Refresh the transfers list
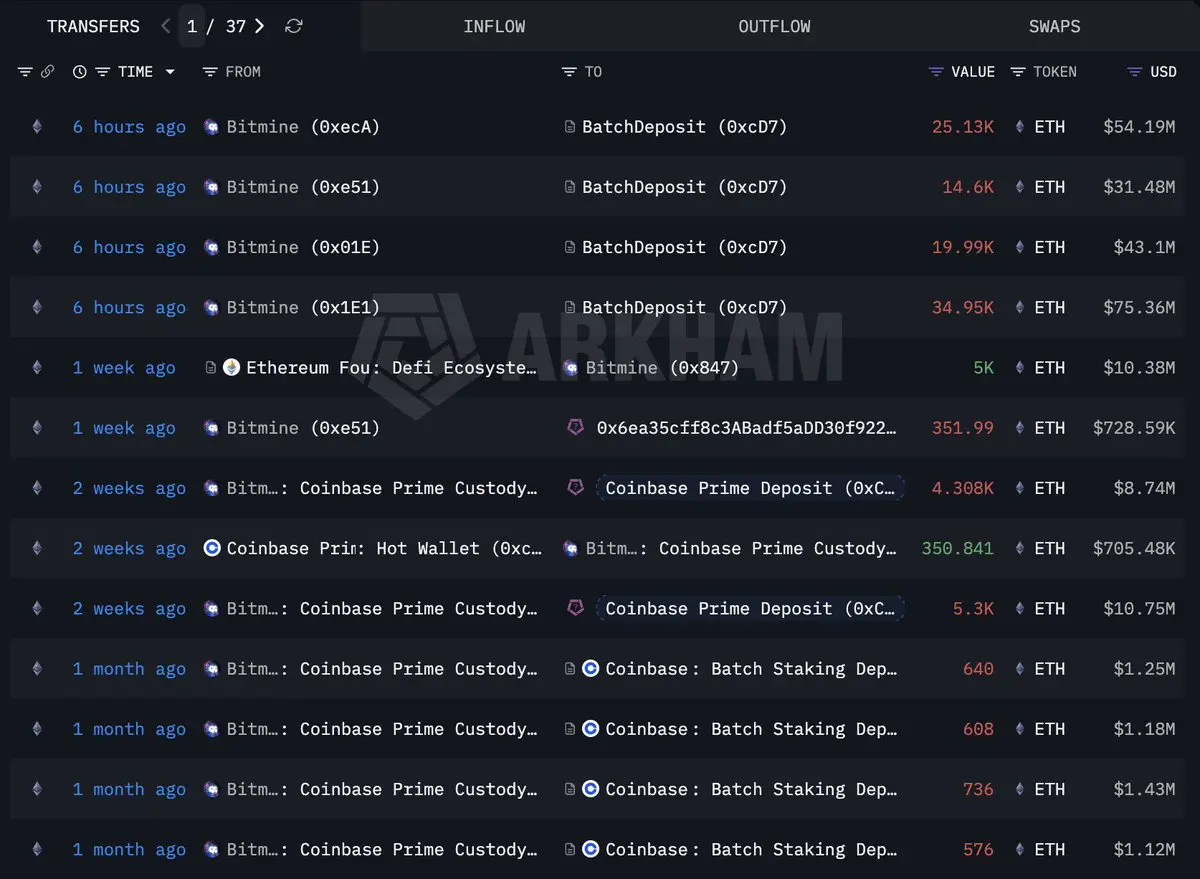The image size is (1200, 879). 293,26
